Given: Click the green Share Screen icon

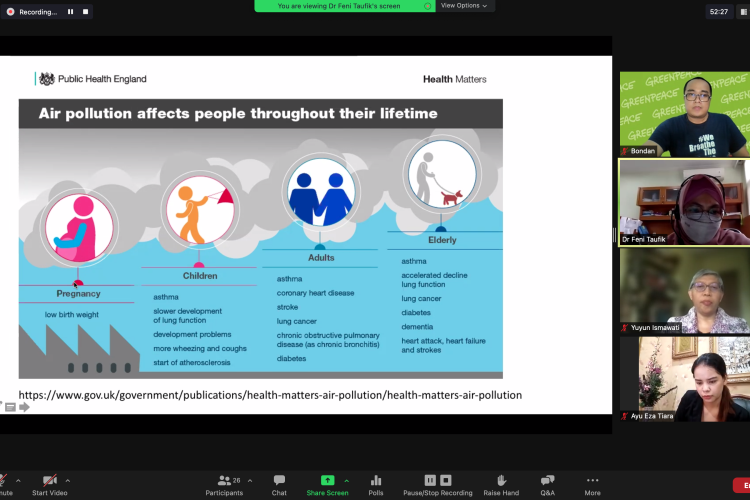Looking at the screenshot, I should pyautogui.click(x=327, y=481).
